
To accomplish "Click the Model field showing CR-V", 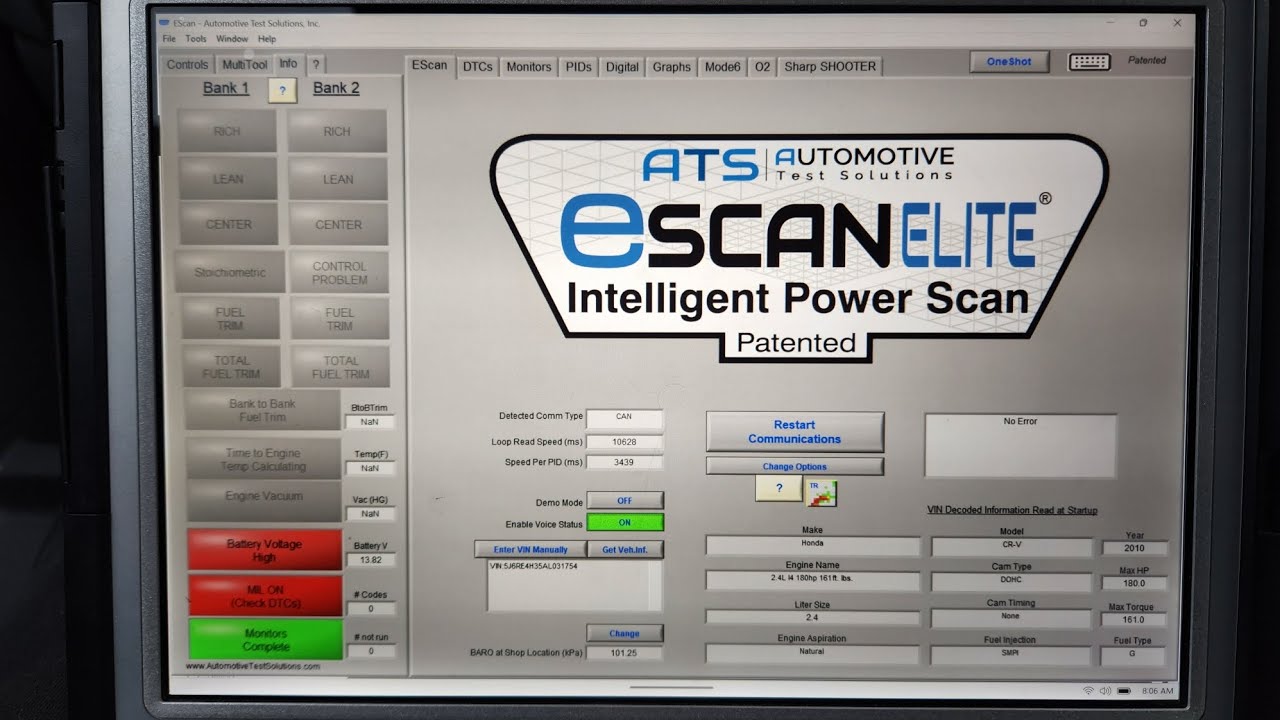I will click(x=1012, y=547).
